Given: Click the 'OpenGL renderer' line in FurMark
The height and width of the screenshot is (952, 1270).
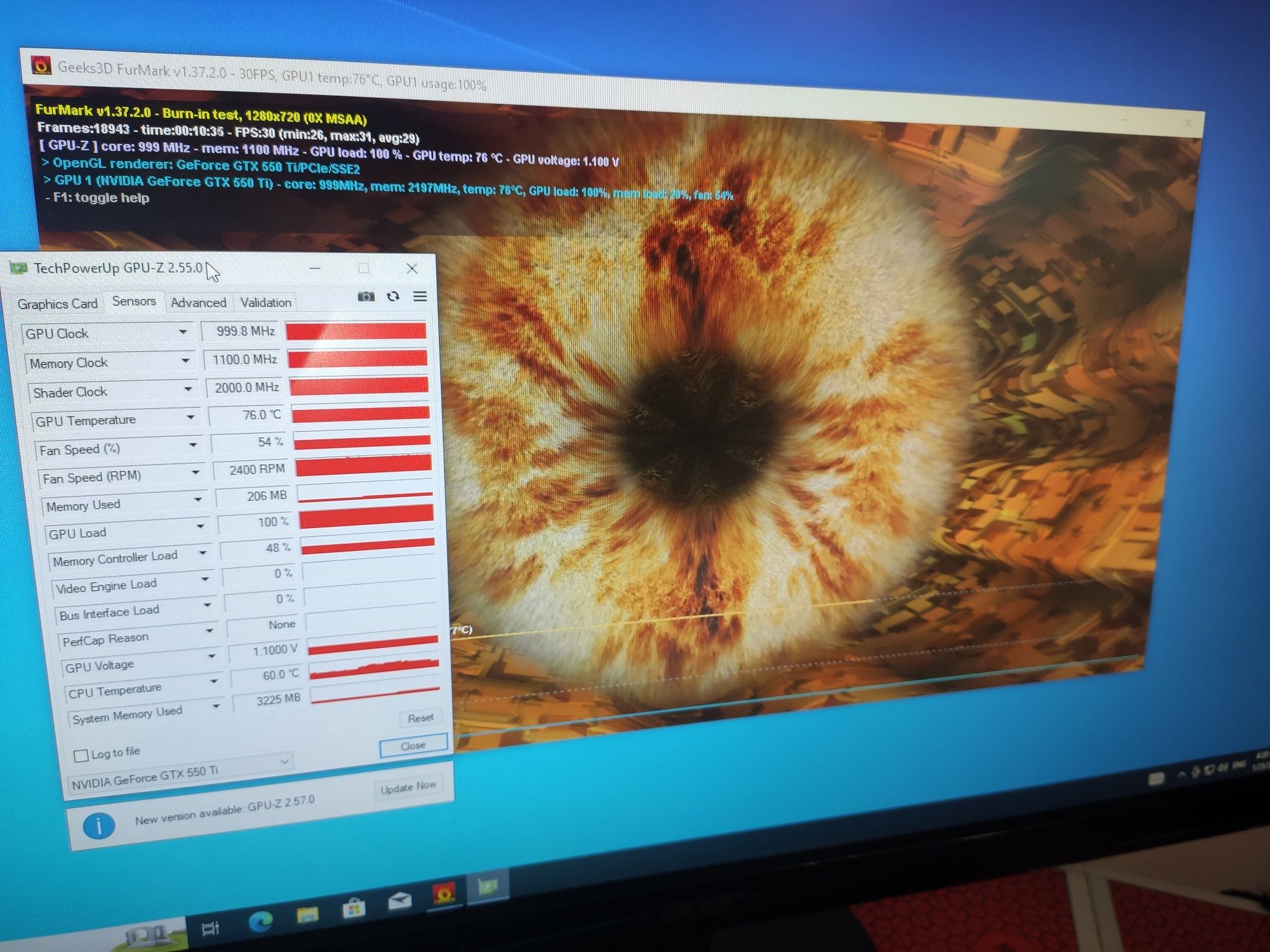Looking at the screenshot, I should coord(201,166).
